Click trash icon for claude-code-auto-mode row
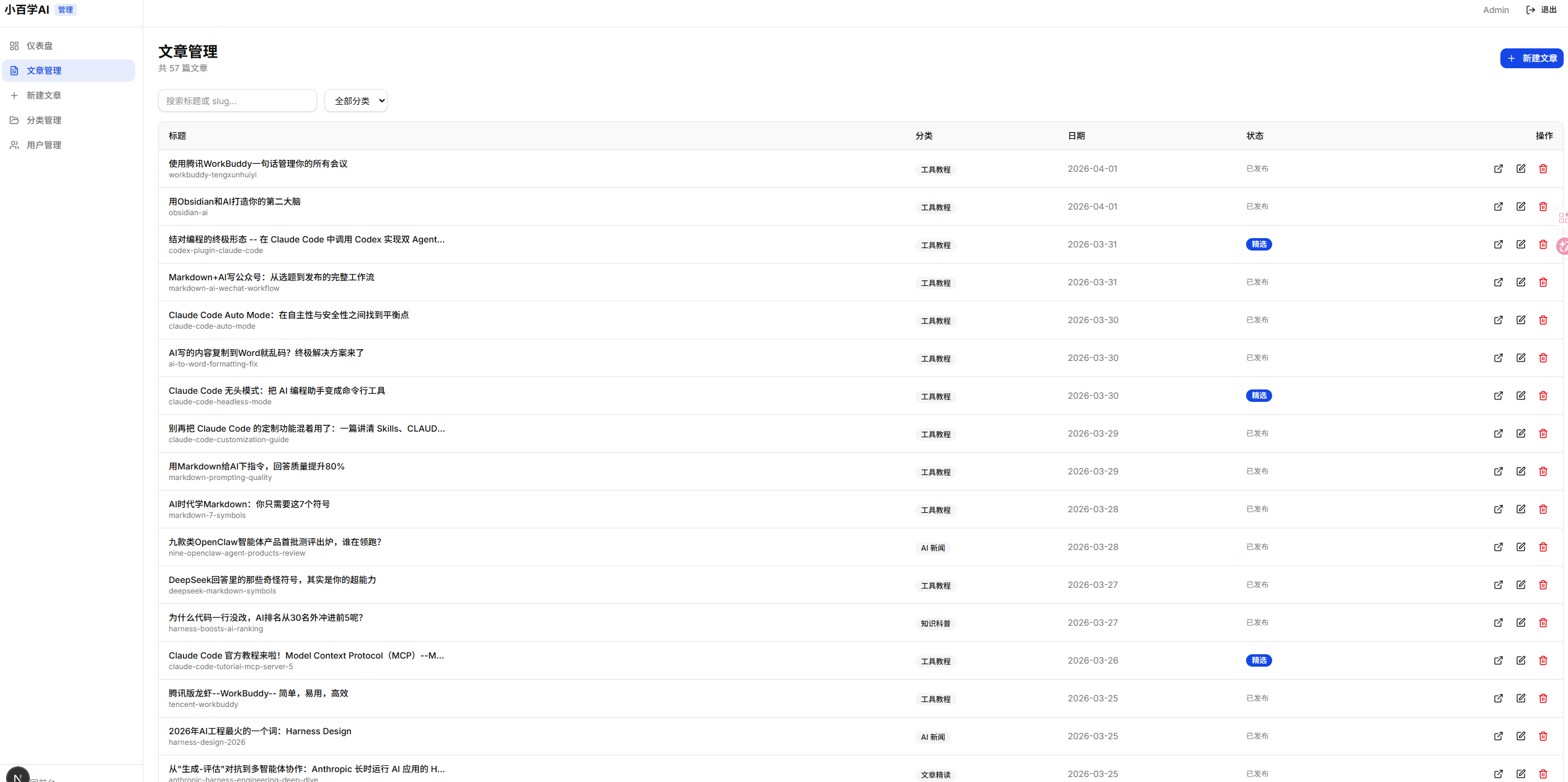The width and height of the screenshot is (1568, 782). (1543, 320)
